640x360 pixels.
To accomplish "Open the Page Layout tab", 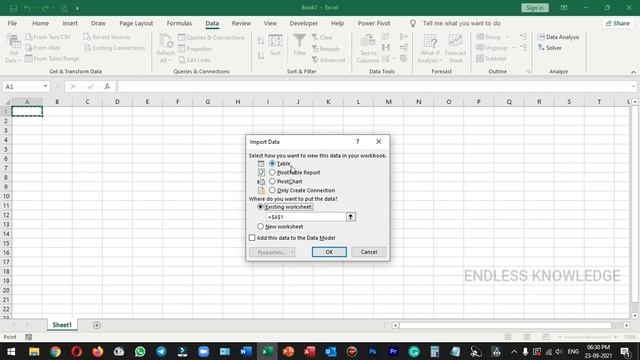I will (136, 23).
